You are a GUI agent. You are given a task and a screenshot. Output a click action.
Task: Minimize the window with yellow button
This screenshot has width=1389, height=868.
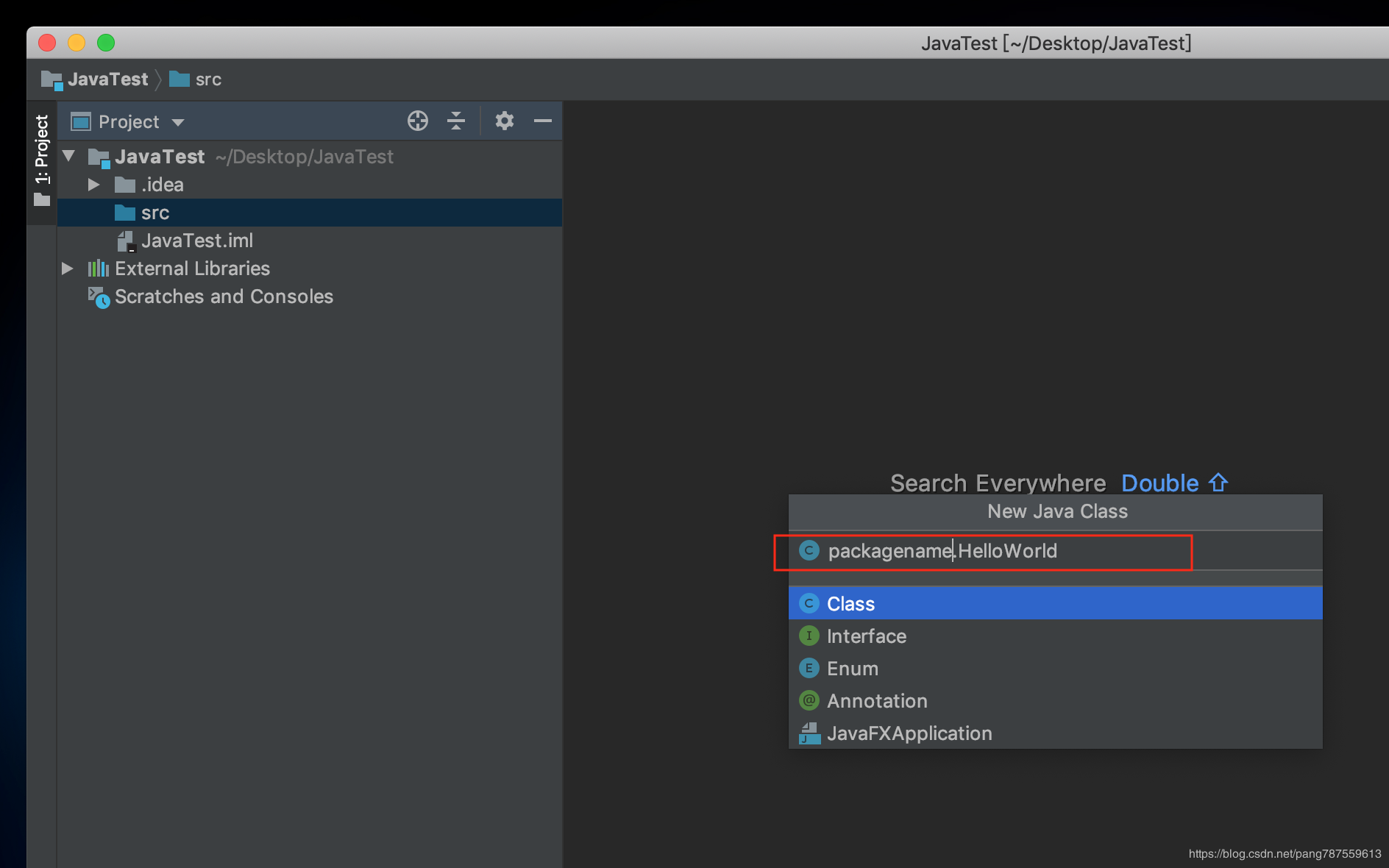(77, 43)
